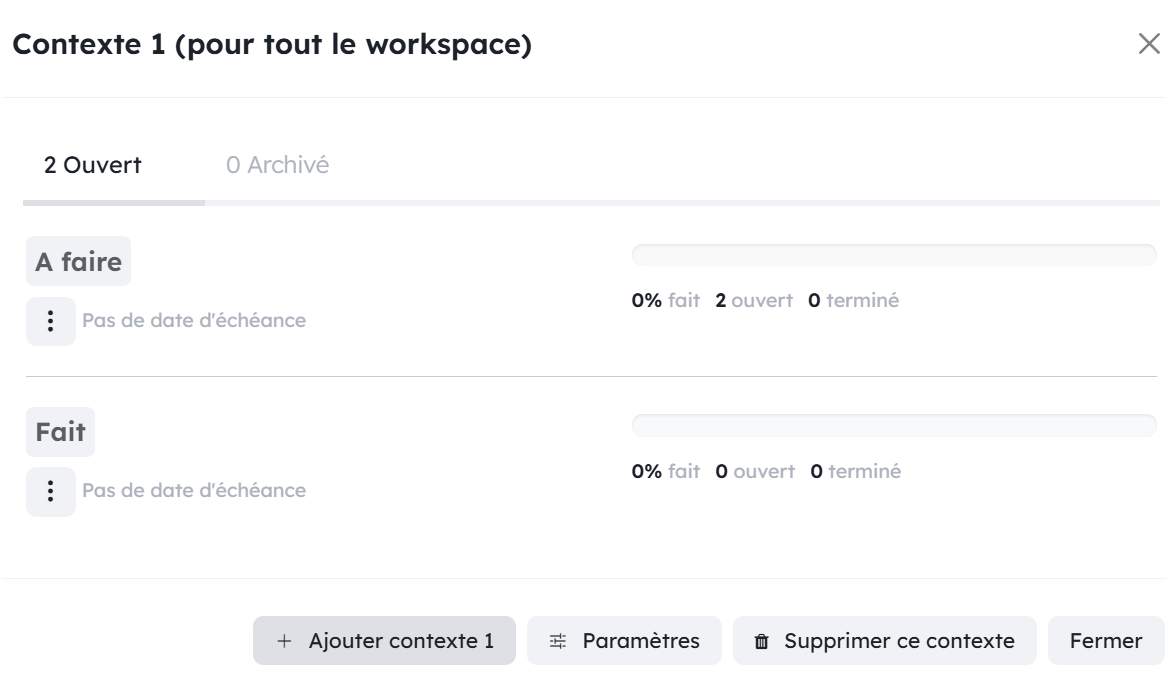Click the Fermer button
The height and width of the screenshot is (693, 1168).
pyautogui.click(x=1106, y=640)
